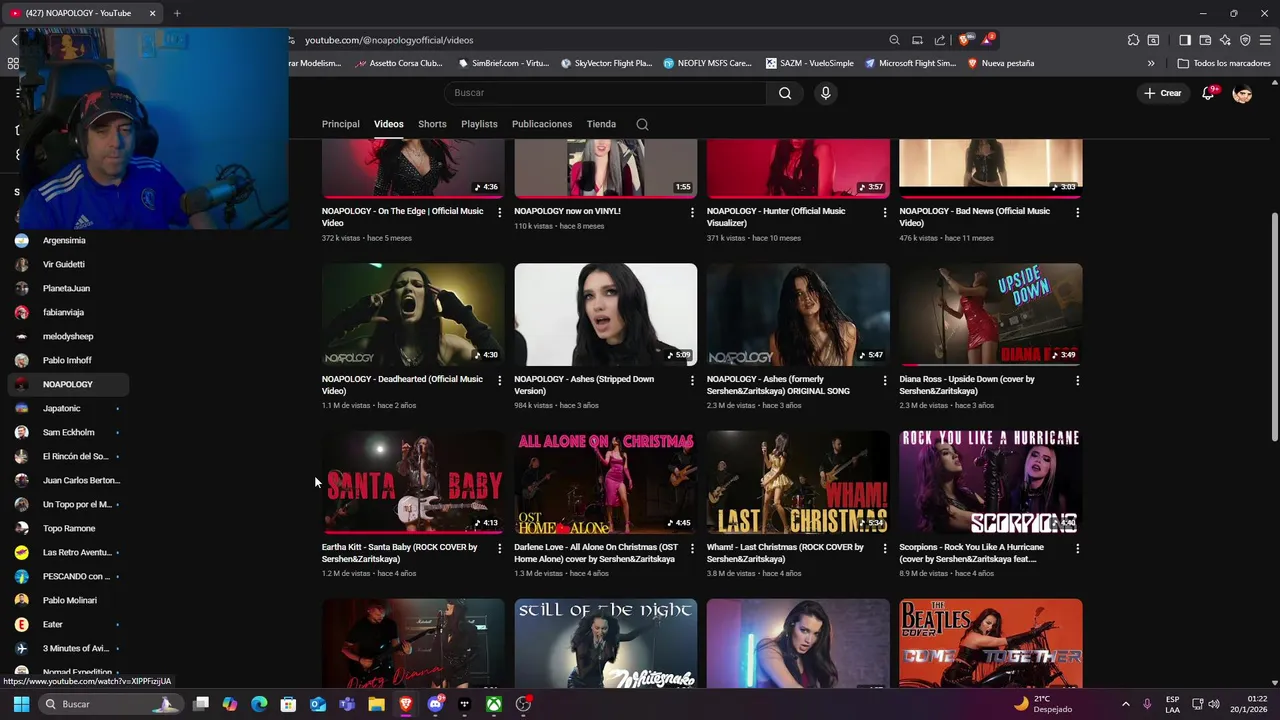This screenshot has height=720, width=1280.
Task: Open the weather widget showing 21°C Despejado
Action: [x=1042, y=704]
